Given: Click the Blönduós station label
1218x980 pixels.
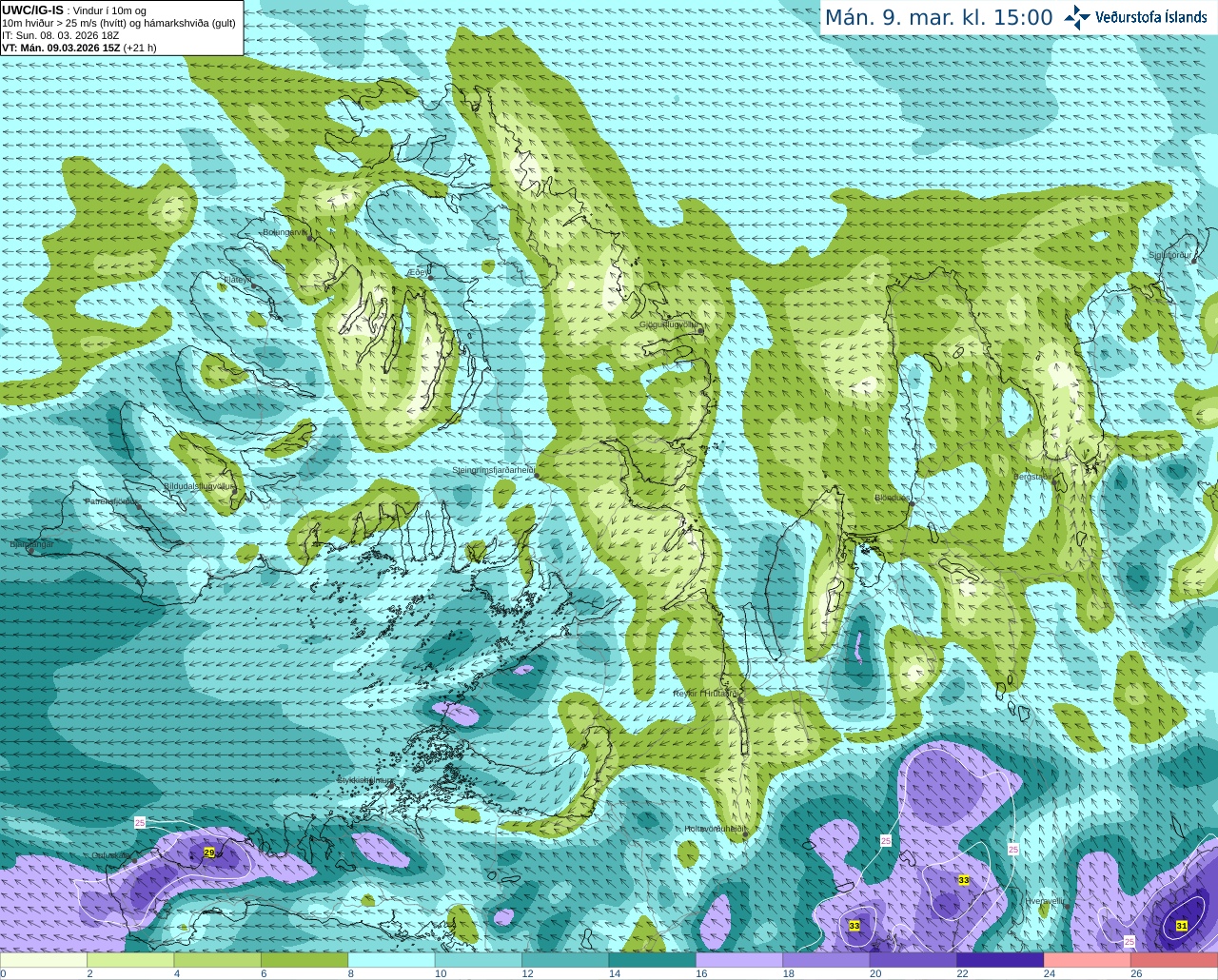Looking at the screenshot, I should (893, 498).
